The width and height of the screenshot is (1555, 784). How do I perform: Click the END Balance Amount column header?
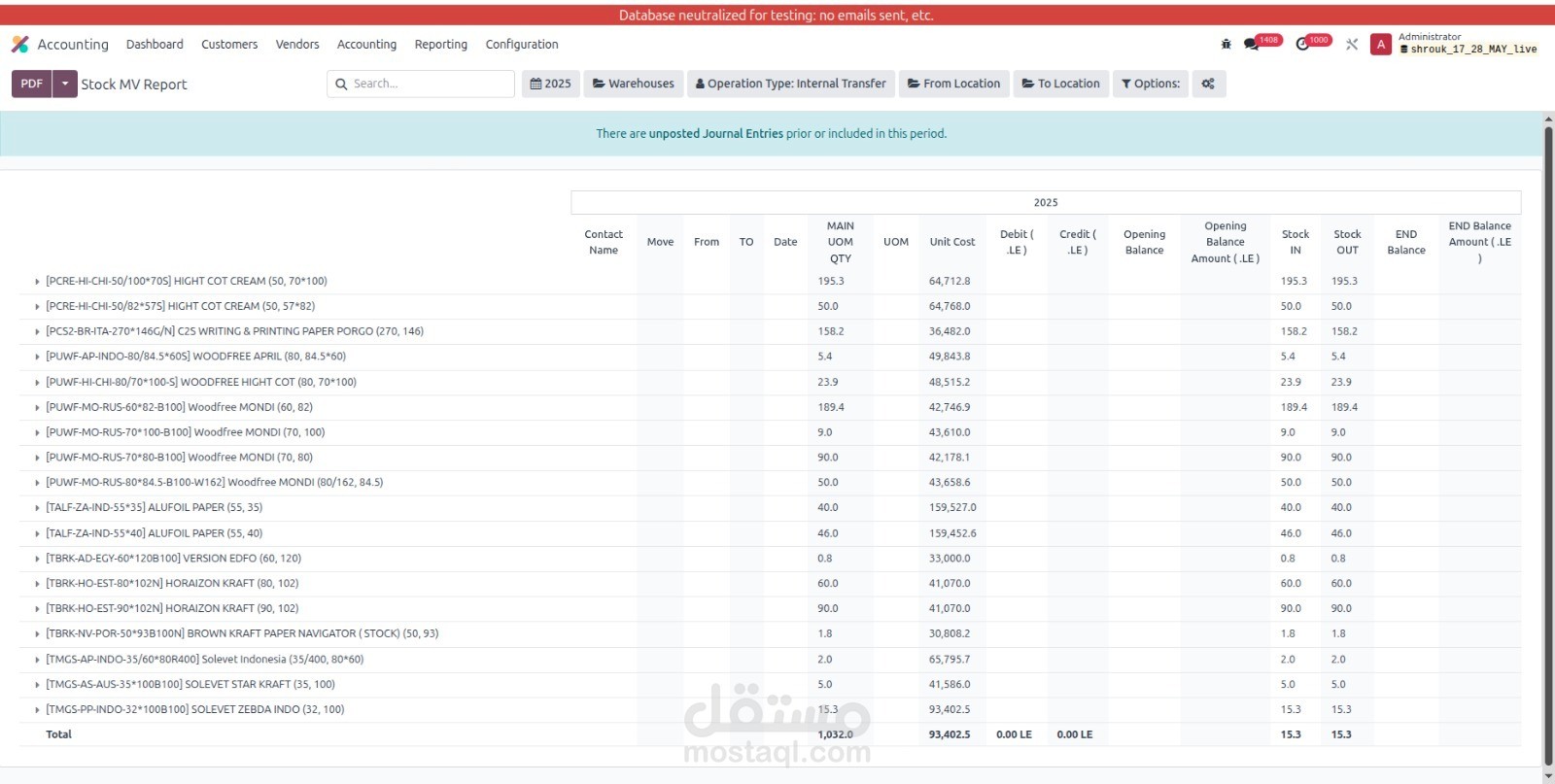[x=1479, y=242]
